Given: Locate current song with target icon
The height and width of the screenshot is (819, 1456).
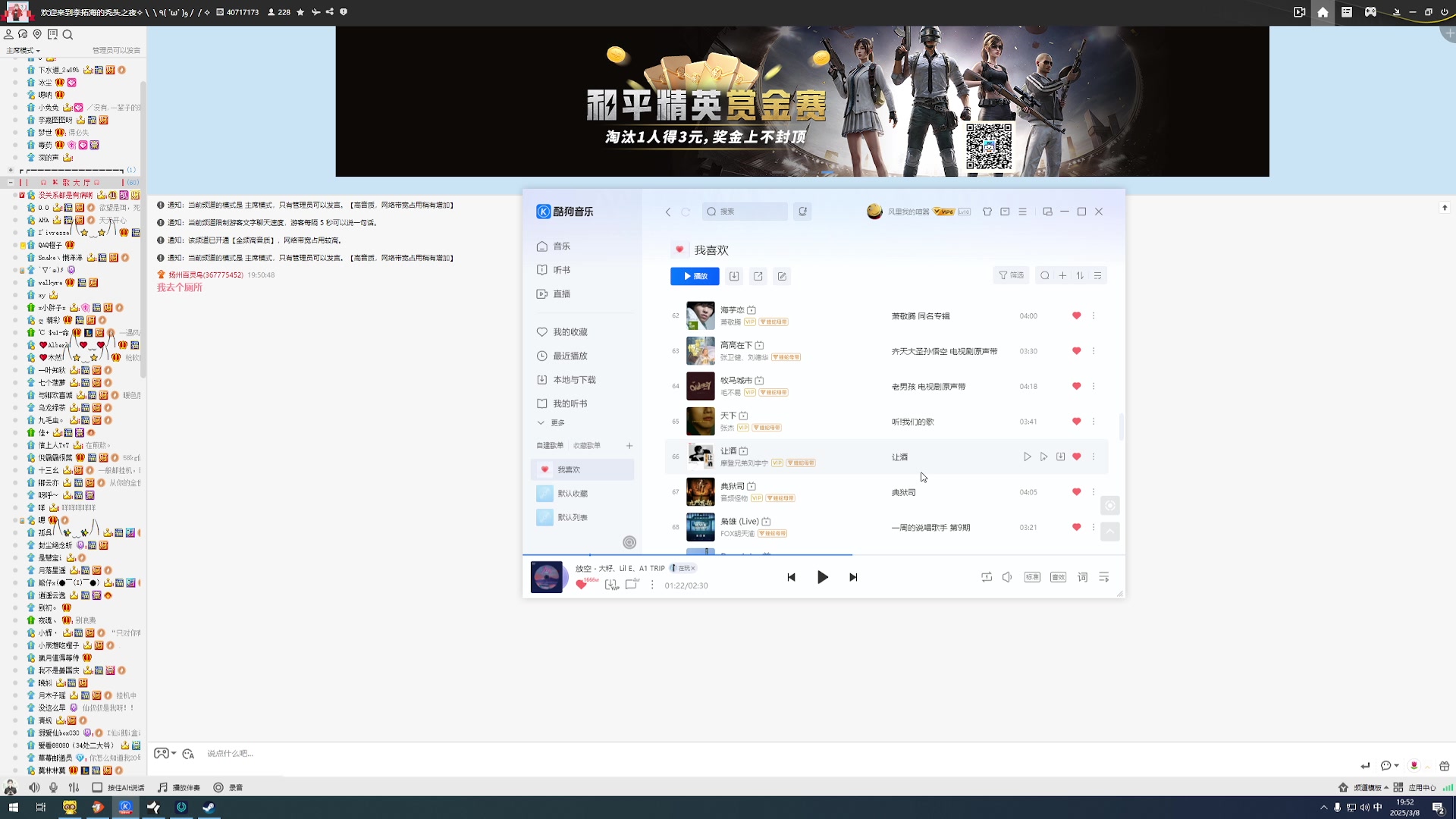Looking at the screenshot, I should pos(1109,506).
